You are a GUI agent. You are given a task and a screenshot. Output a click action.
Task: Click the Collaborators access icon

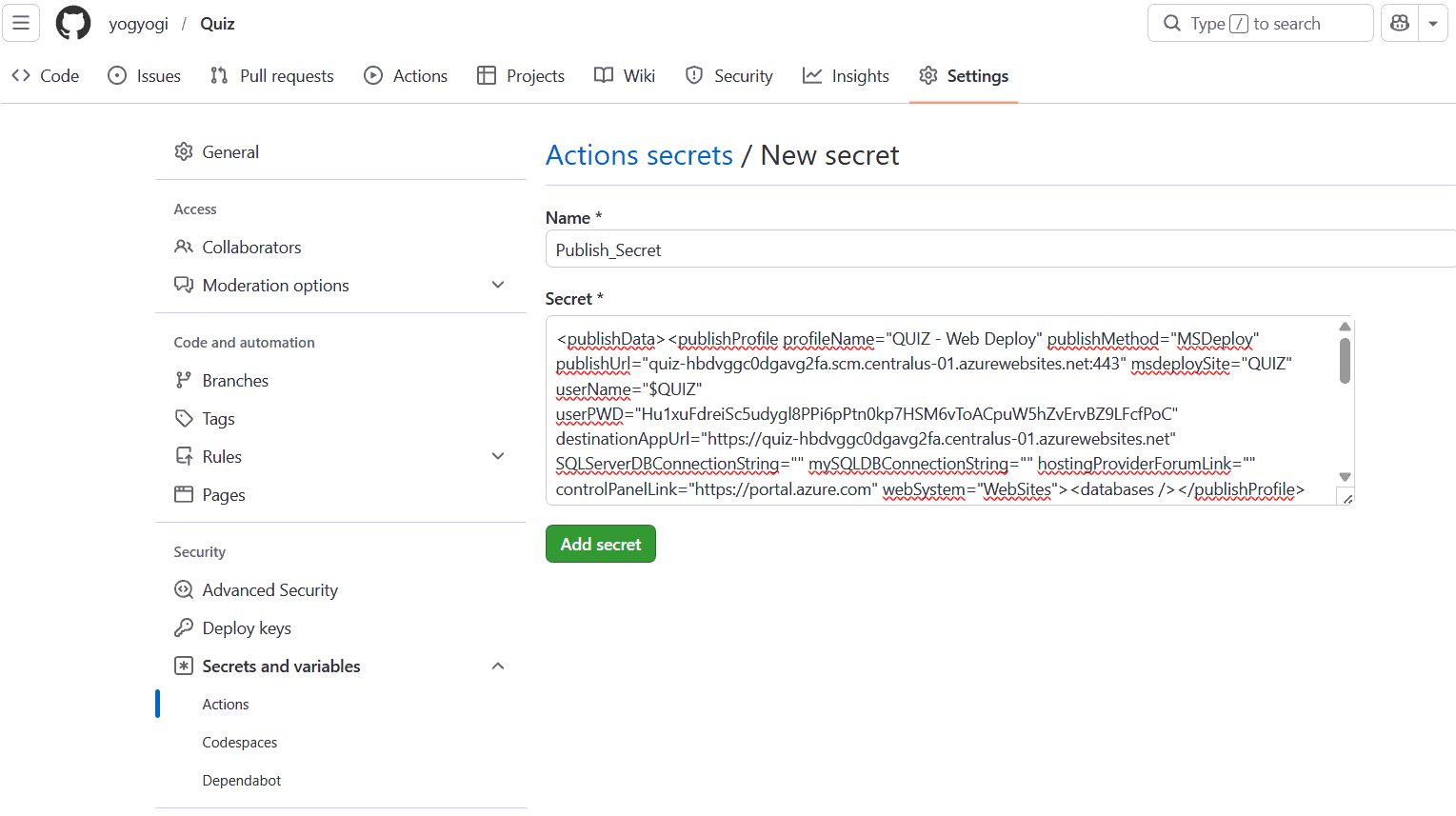click(x=183, y=247)
